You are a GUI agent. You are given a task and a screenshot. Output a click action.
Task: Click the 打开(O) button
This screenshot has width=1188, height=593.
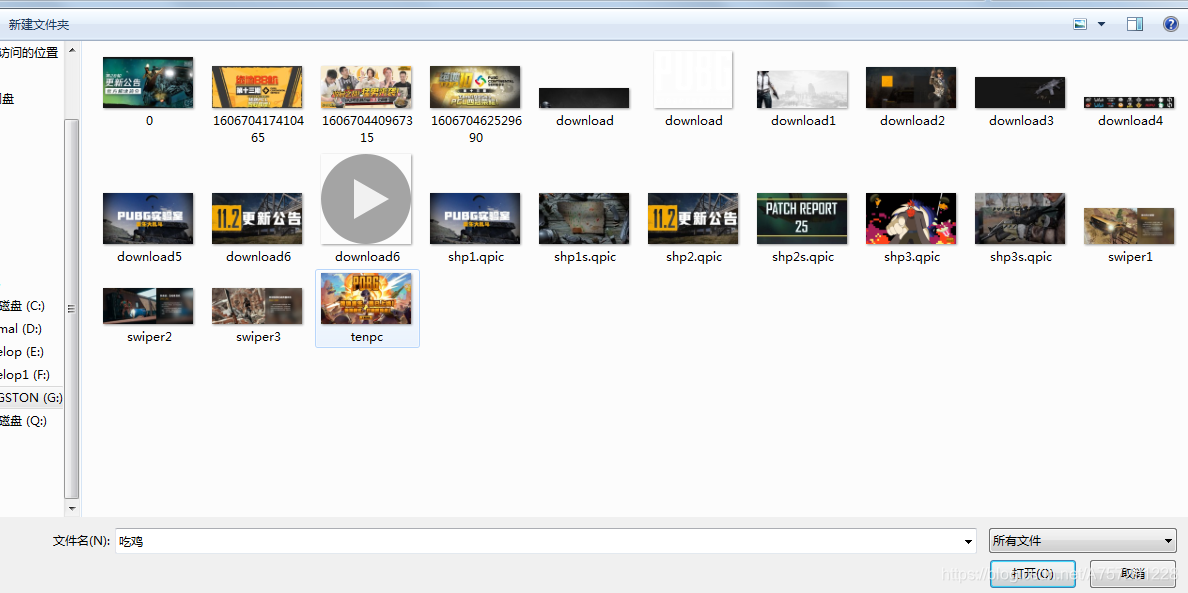click(1033, 573)
